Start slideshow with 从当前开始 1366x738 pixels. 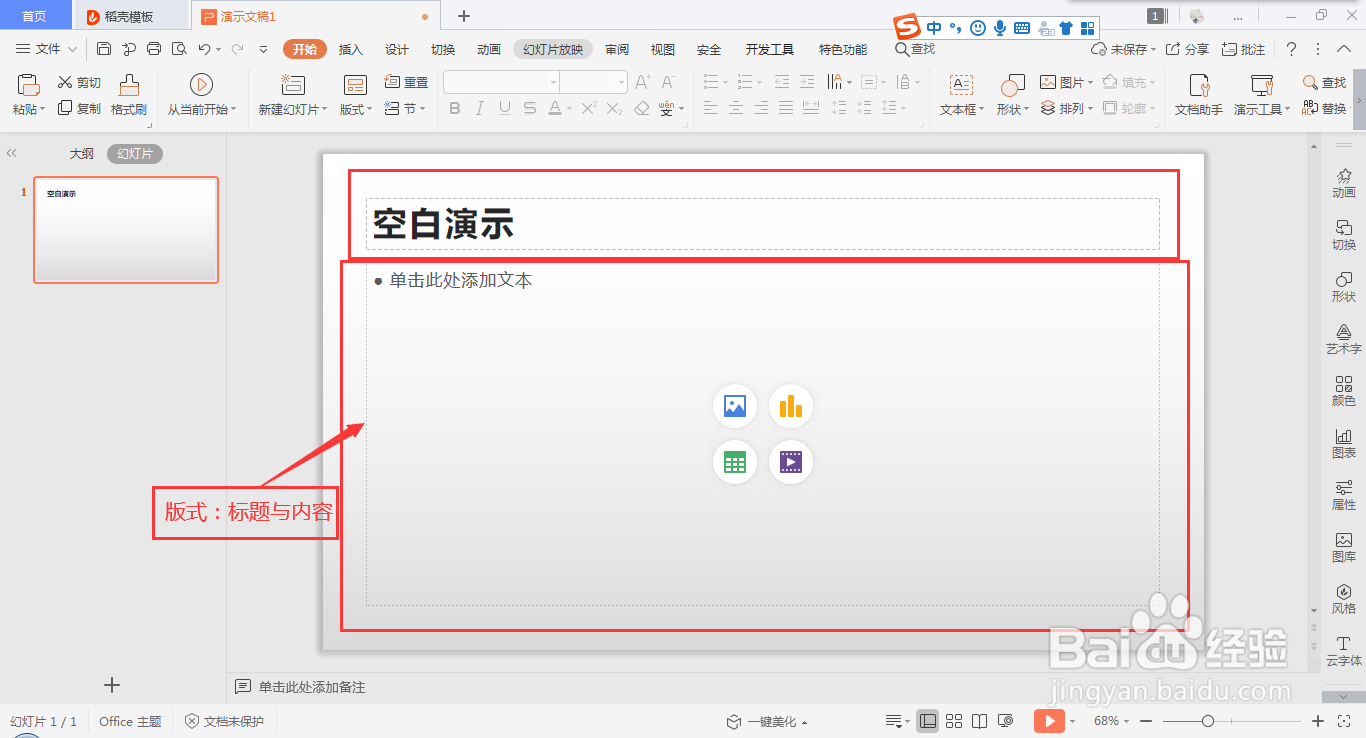[x=200, y=95]
